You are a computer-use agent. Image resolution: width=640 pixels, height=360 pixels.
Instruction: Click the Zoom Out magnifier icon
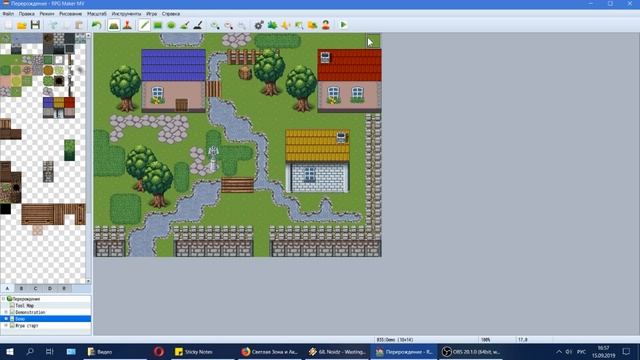pos(229,25)
